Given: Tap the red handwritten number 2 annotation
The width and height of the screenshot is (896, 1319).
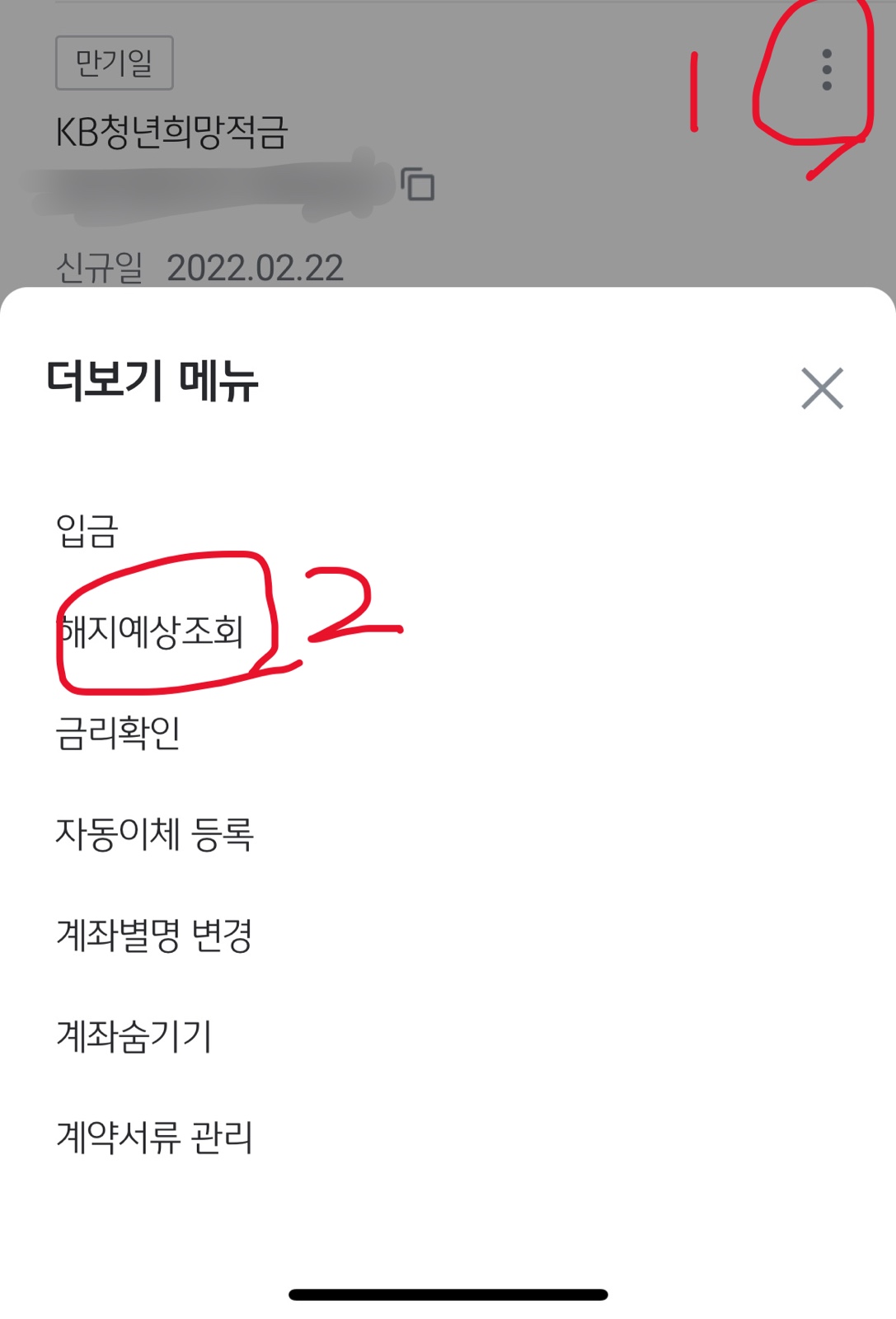Looking at the screenshot, I should tap(353, 604).
